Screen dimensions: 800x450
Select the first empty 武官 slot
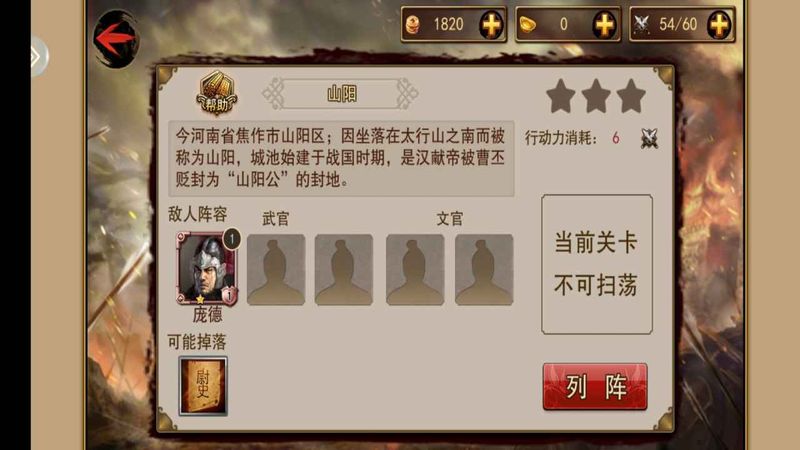[x=276, y=270]
